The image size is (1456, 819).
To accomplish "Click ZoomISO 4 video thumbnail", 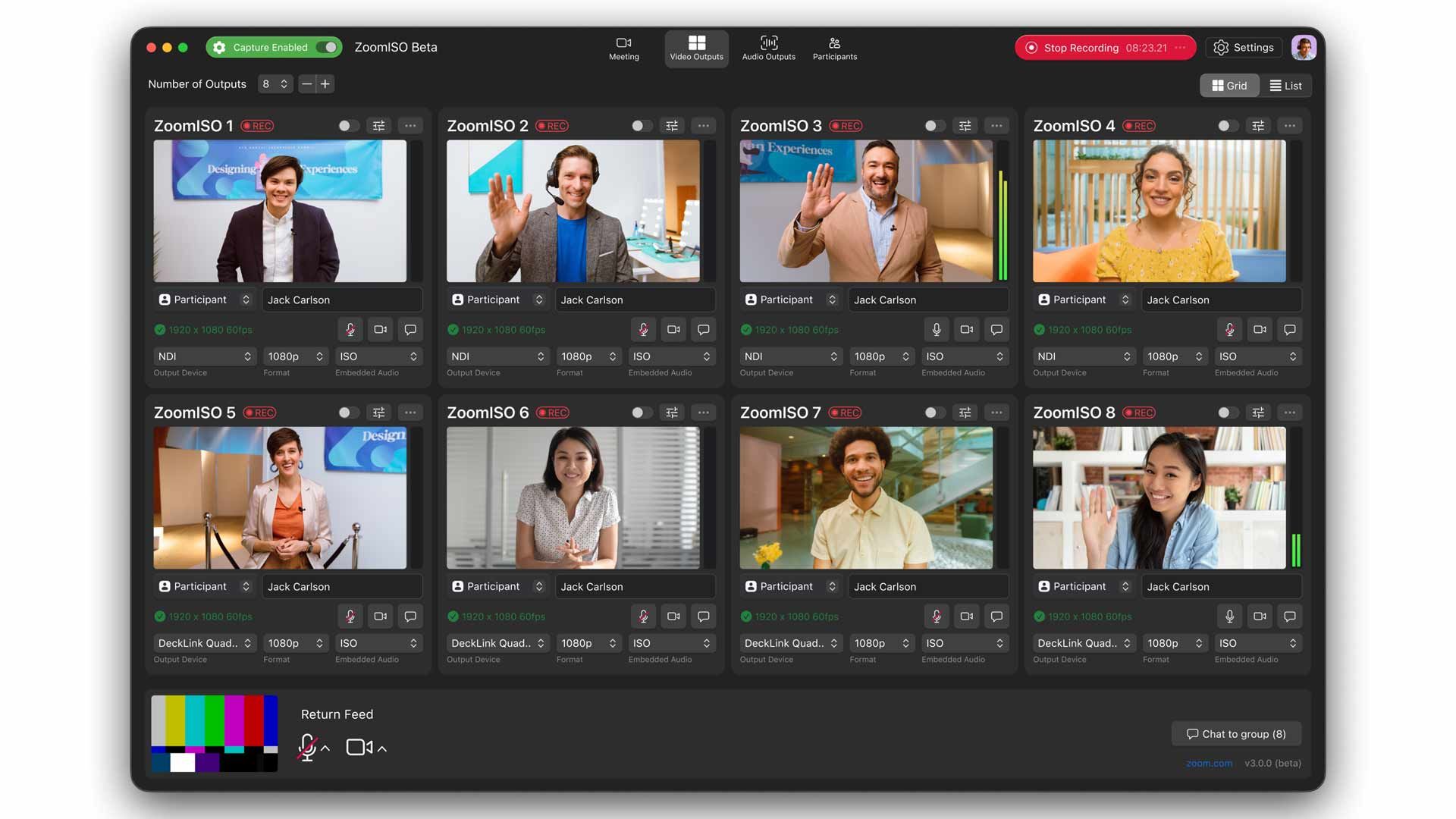I will (x=1159, y=211).
